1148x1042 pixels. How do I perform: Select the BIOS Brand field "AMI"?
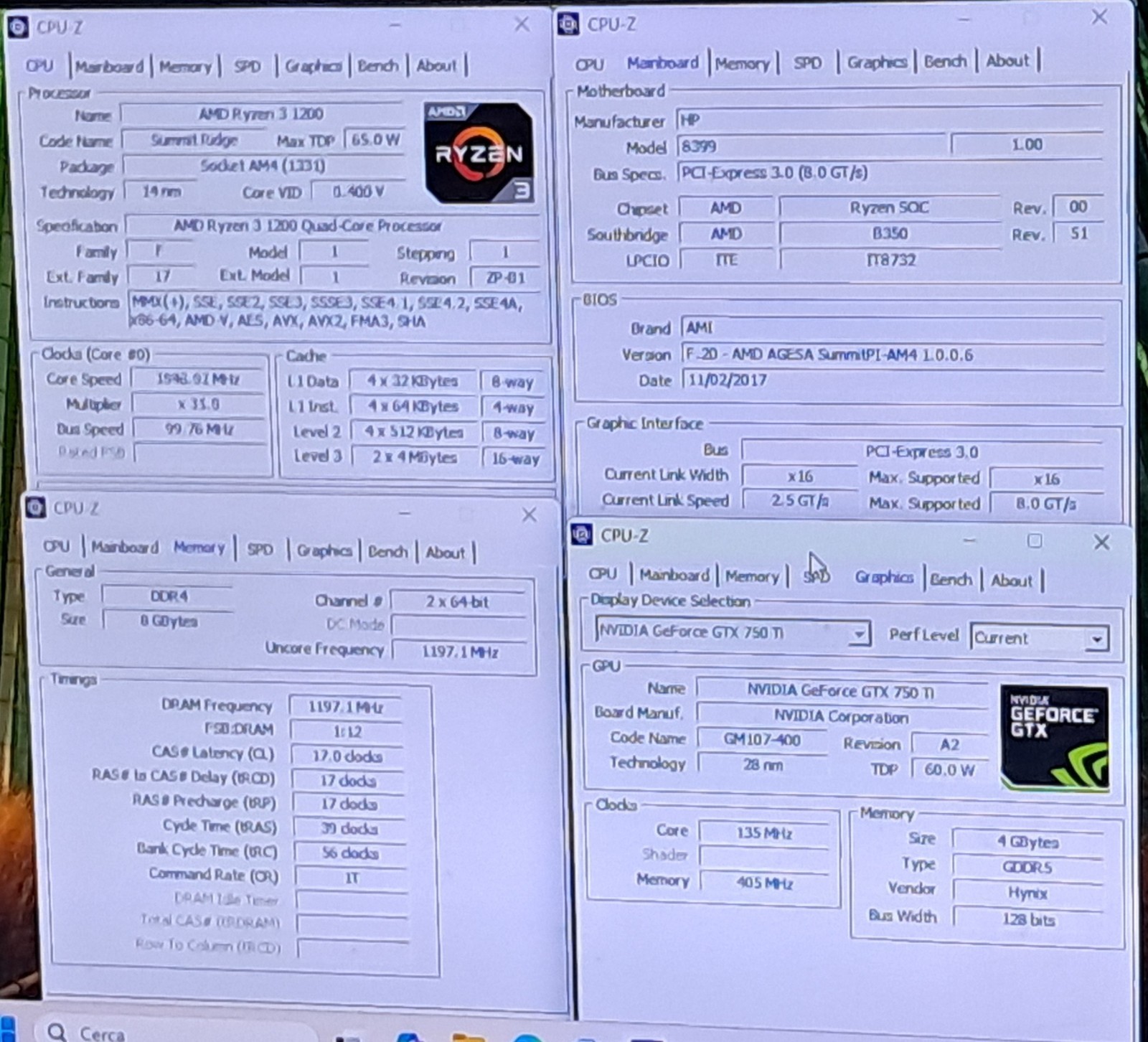pyautogui.click(x=892, y=328)
